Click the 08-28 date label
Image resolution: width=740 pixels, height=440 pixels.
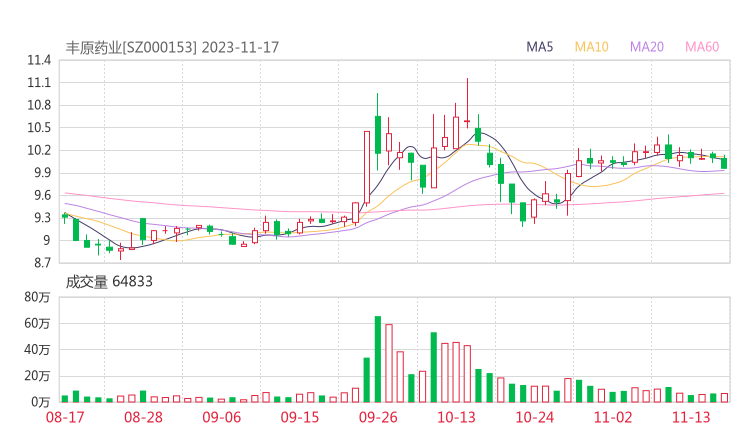(143, 417)
